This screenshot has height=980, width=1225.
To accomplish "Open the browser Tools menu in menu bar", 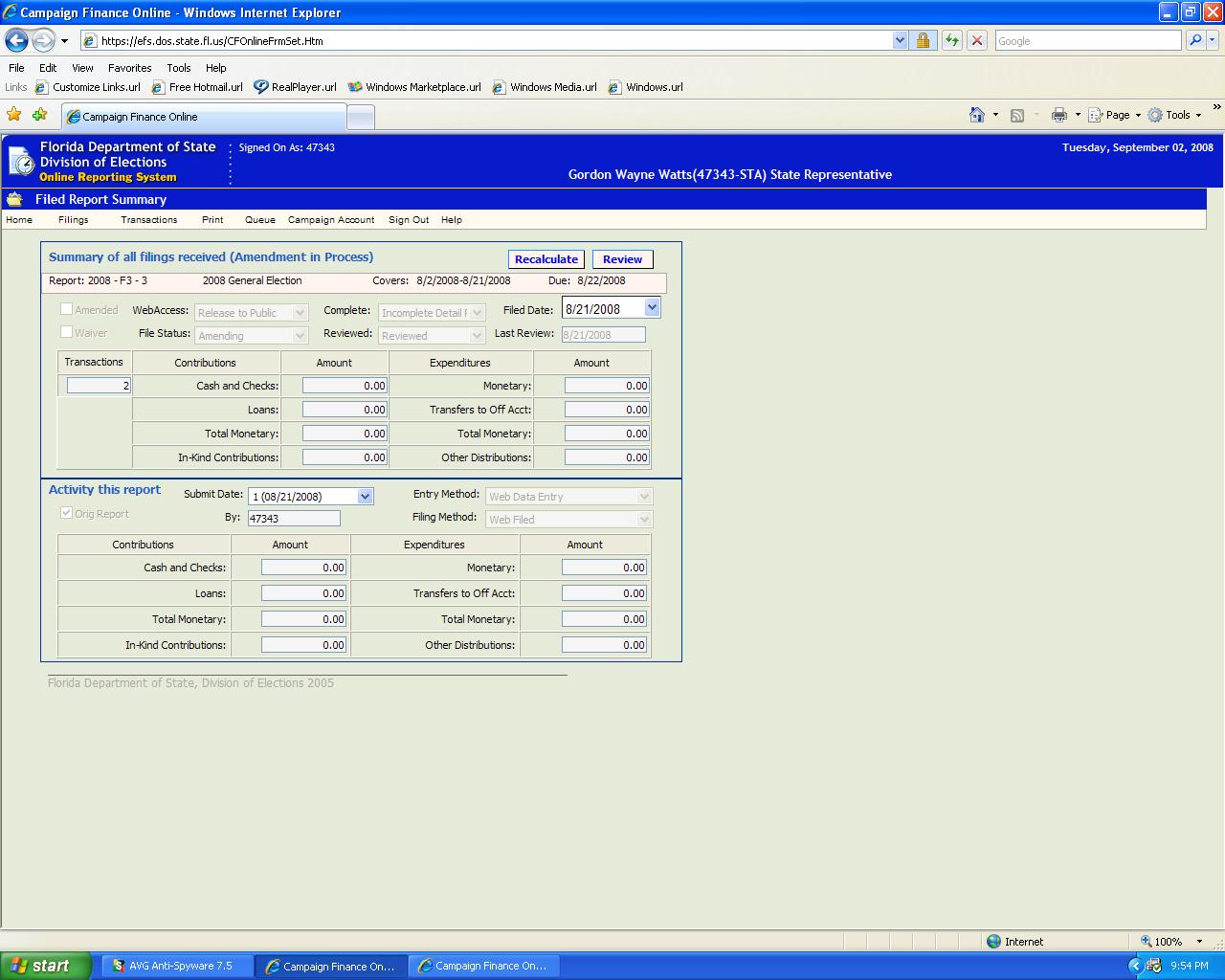I will point(178,68).
